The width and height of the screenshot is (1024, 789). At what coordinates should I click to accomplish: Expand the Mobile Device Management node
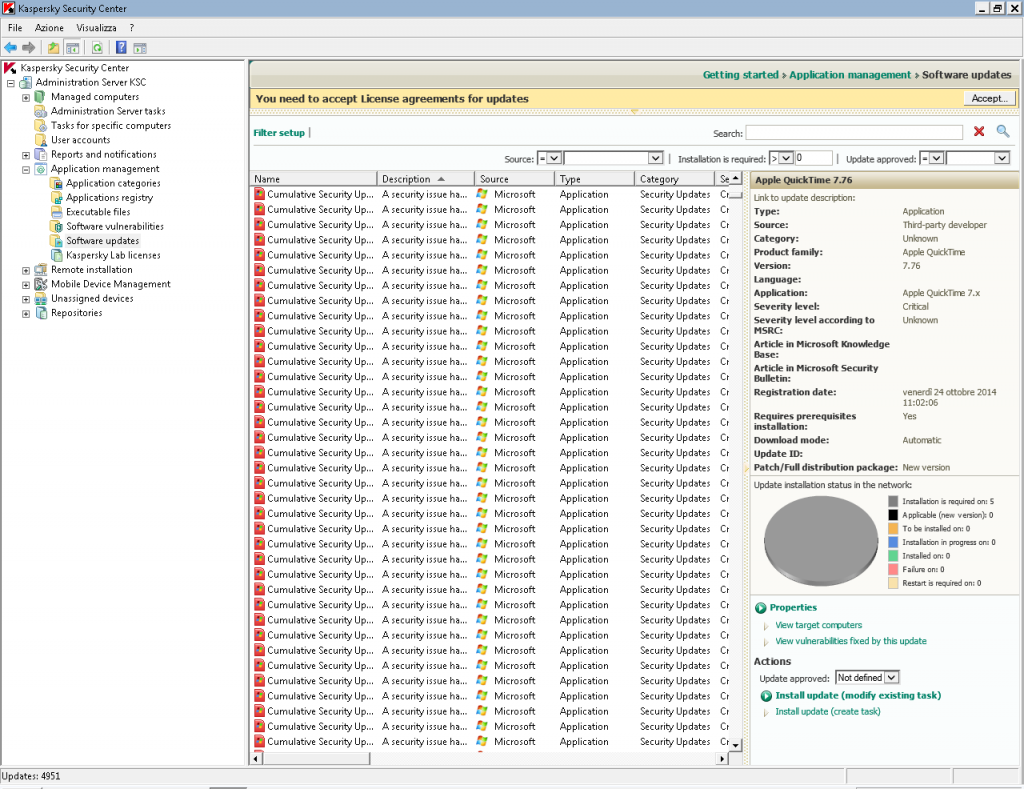click(x=26, y=285)
